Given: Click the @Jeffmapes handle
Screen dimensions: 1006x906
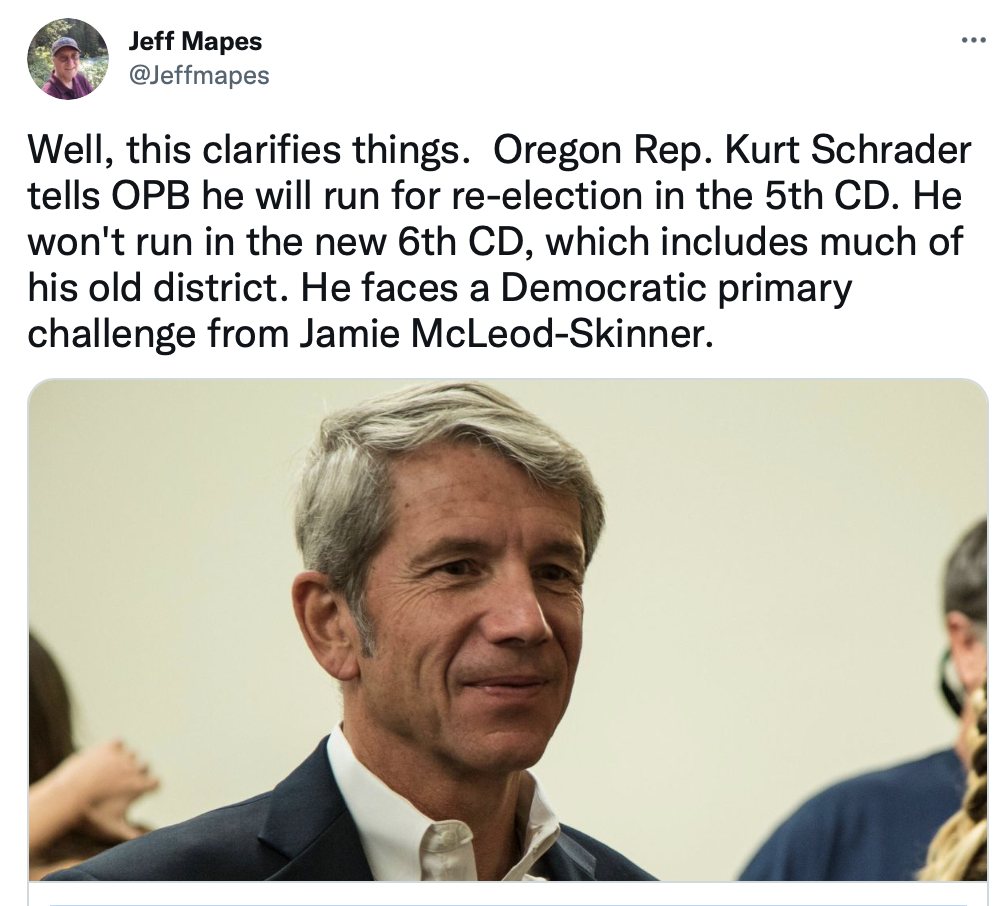Looking at the screenshot, I should click(x=199, y=75).
